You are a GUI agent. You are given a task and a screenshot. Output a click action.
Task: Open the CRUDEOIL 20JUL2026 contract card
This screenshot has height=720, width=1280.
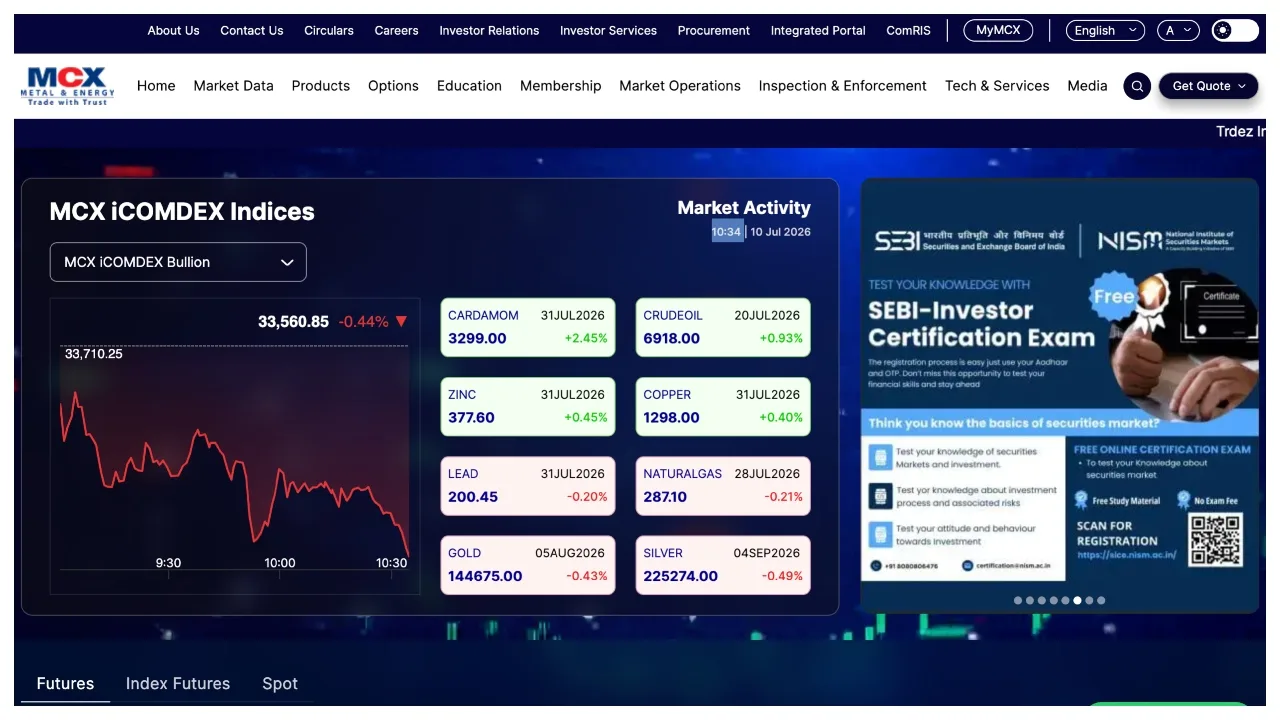[723, 327]
